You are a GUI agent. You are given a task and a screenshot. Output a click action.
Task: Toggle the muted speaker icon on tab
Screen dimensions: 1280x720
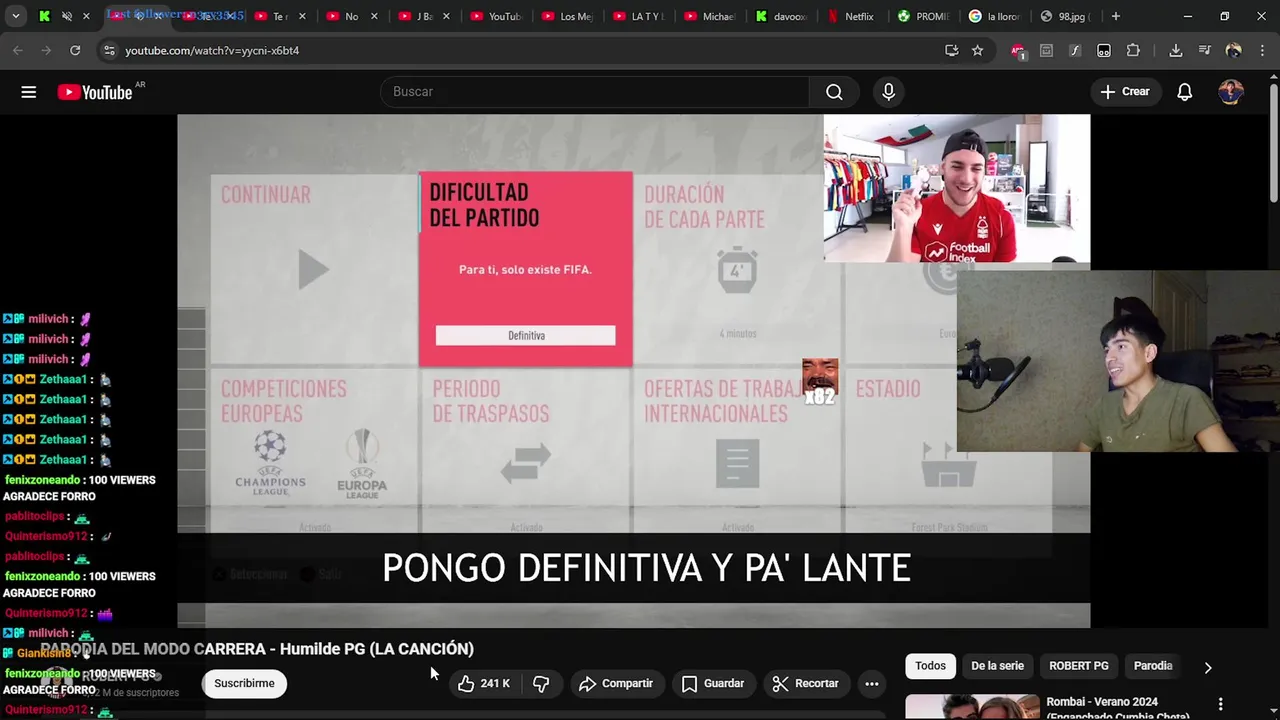tap(67, 16)
